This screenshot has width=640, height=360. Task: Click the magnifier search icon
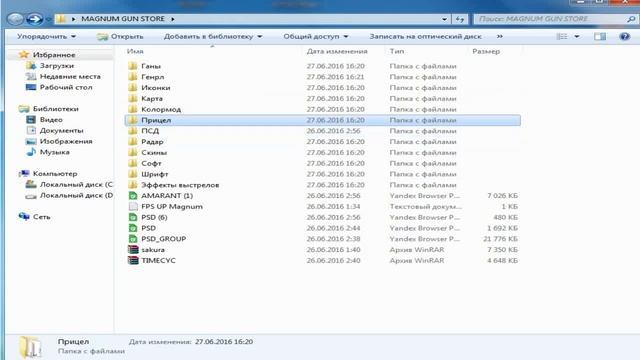[631, 19]
